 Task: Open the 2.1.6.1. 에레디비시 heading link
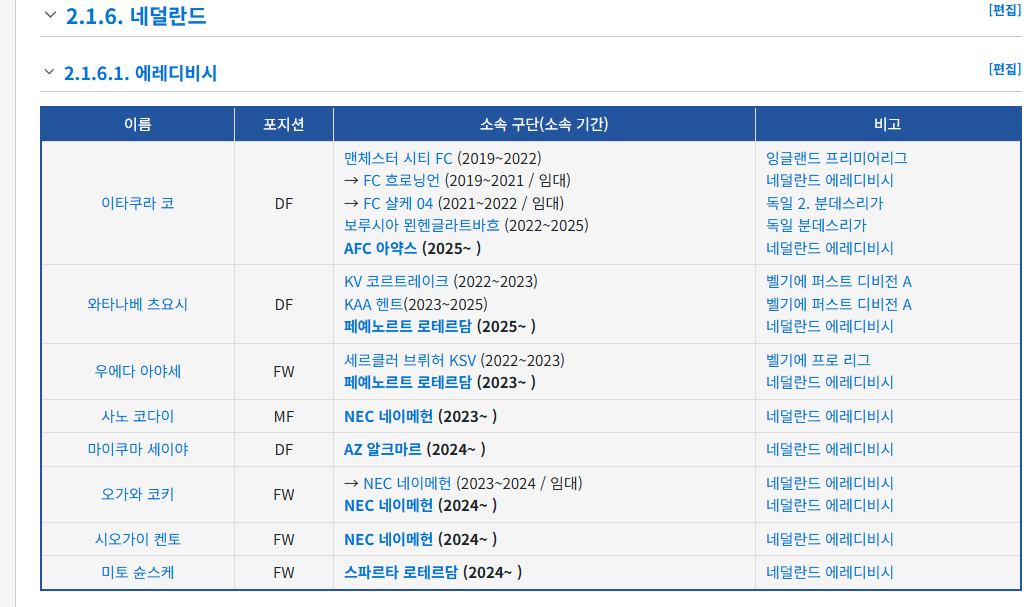tap(140, 73)
